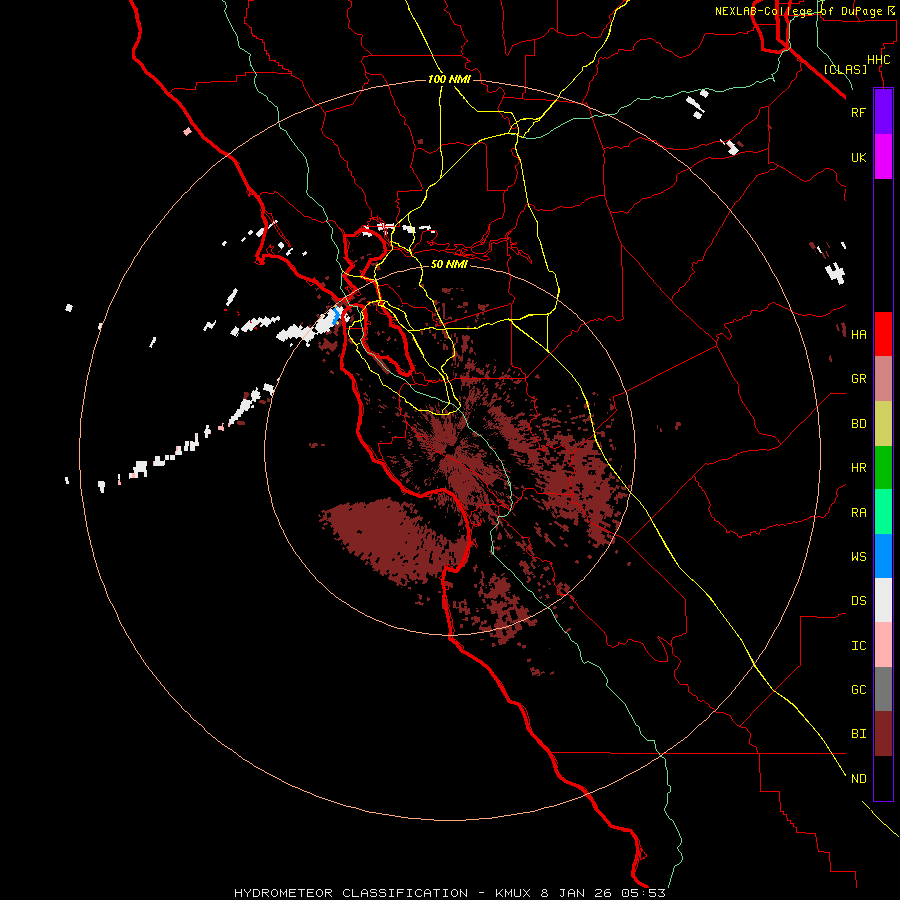Click the WS legend label

(858, 556)
